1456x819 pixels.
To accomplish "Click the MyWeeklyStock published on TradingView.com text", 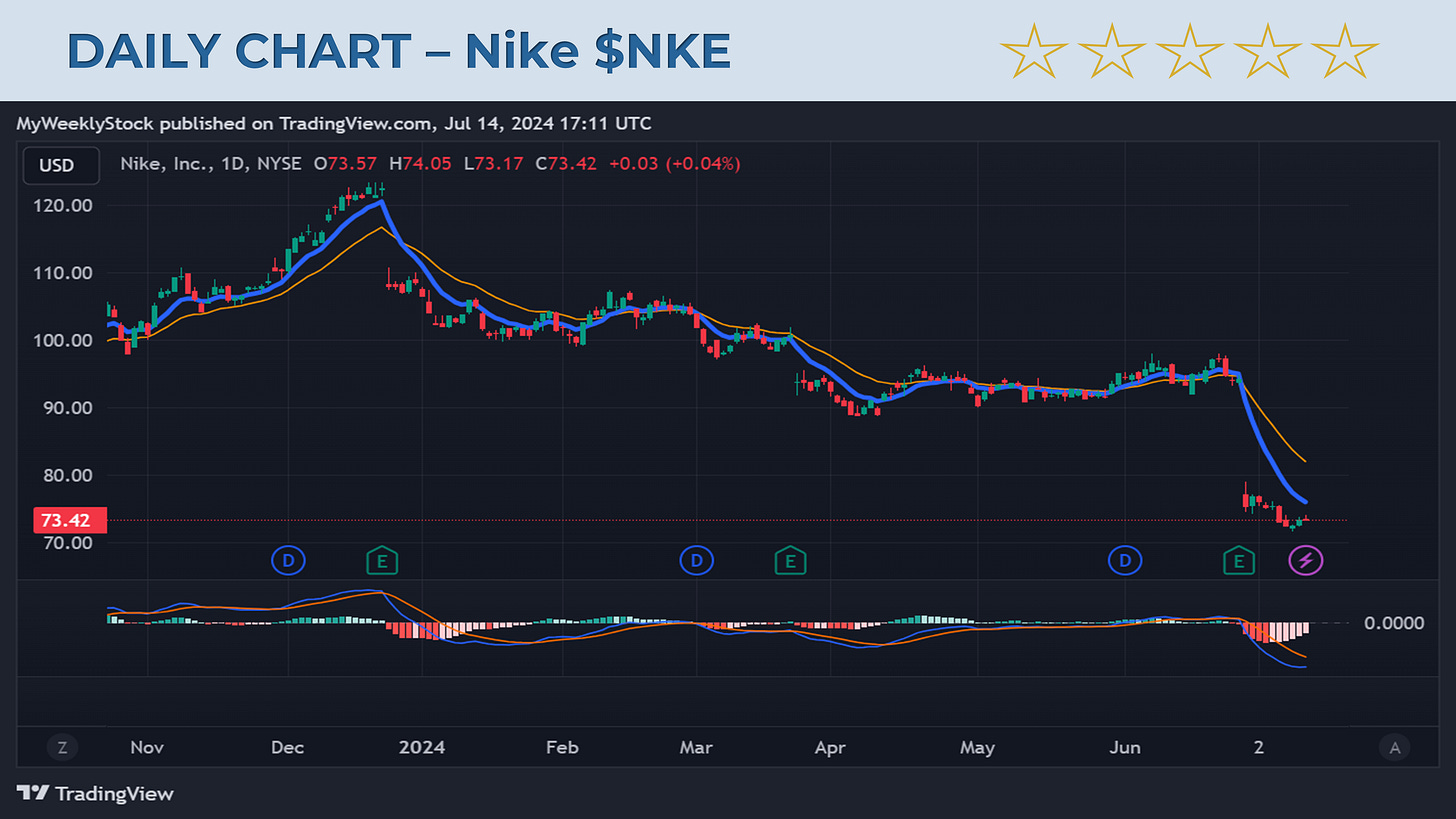I will [334, 124].
